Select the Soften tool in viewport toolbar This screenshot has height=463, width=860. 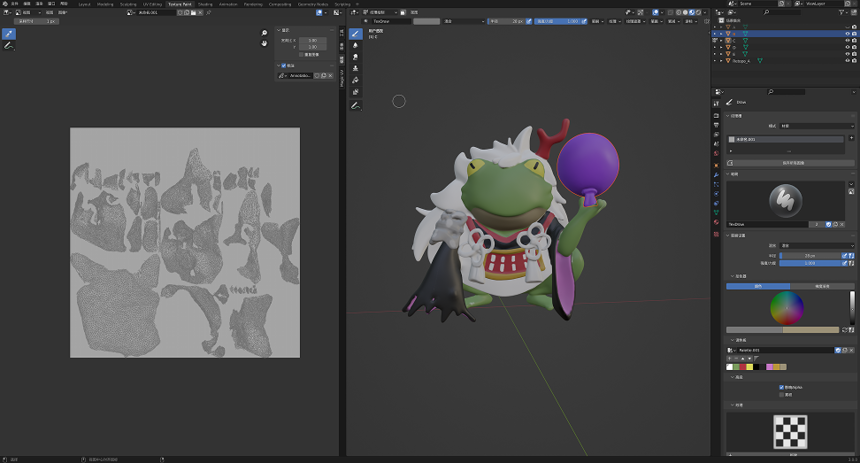pos(355,46)
